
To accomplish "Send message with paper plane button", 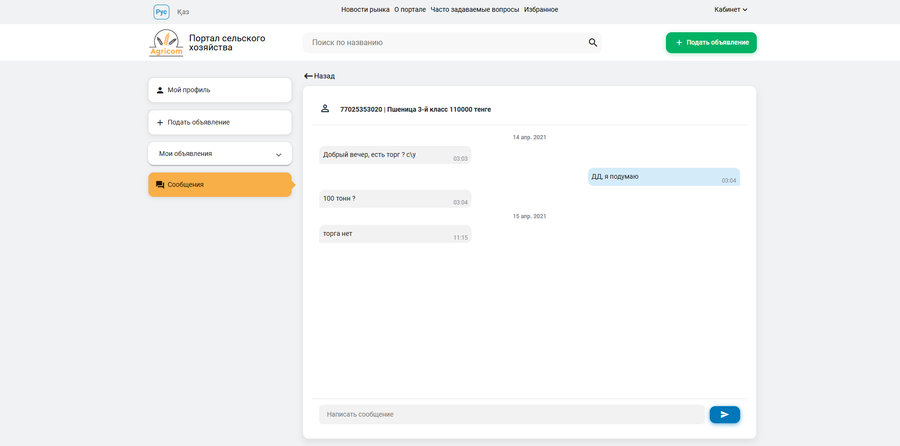I will pos(724,414).
